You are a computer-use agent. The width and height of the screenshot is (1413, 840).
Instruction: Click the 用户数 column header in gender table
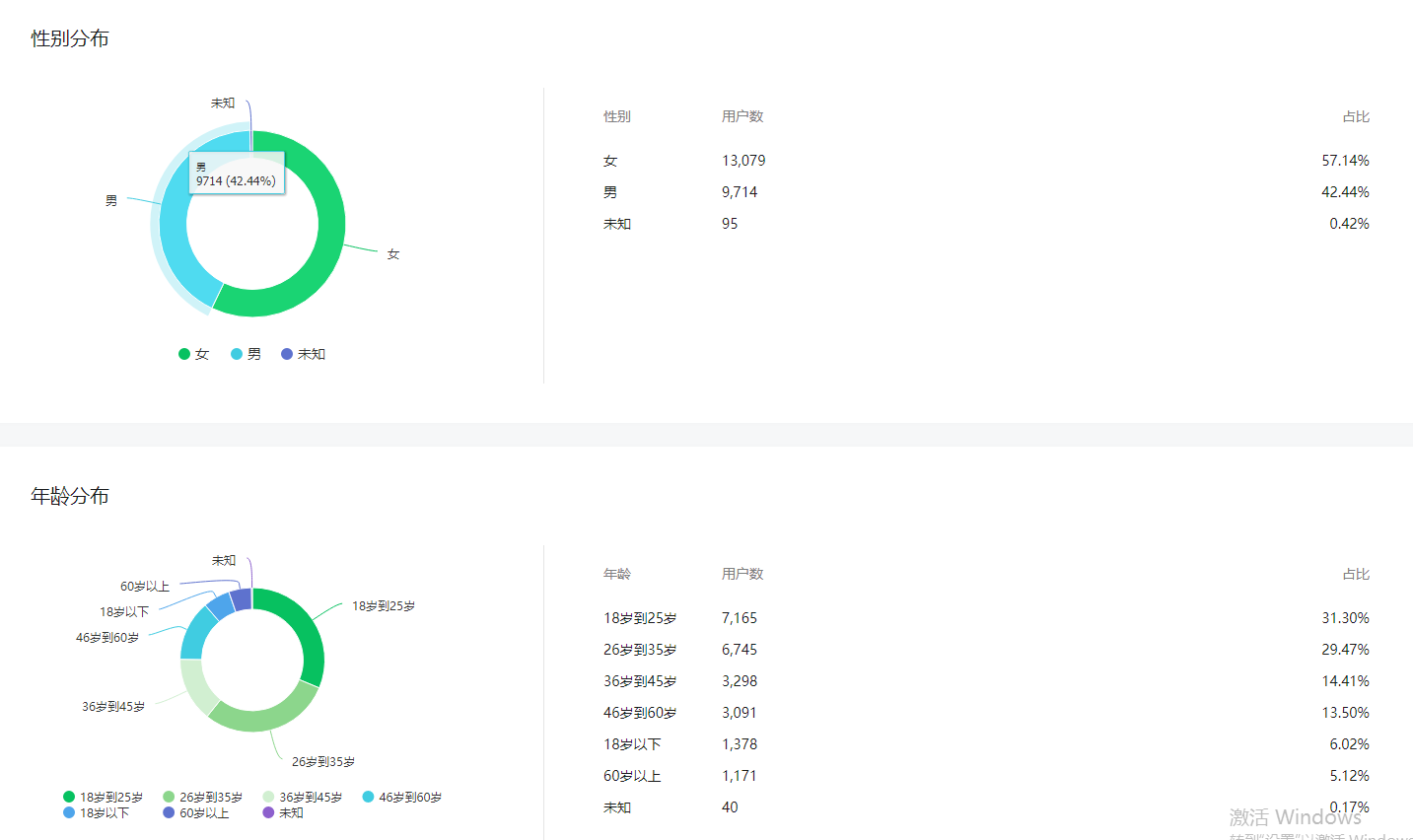coord(742,116)
